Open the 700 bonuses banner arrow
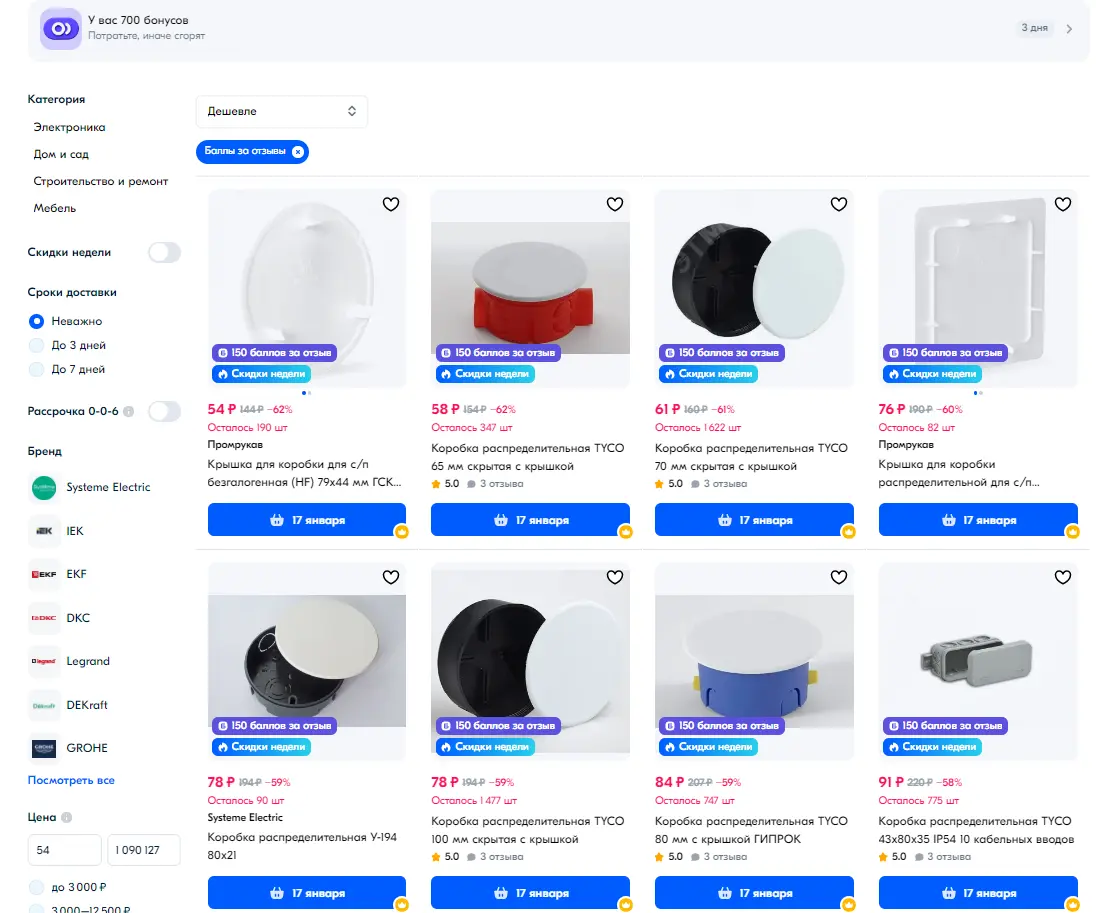Viewport: 1096px width, 913px height. pos(1069,29)
